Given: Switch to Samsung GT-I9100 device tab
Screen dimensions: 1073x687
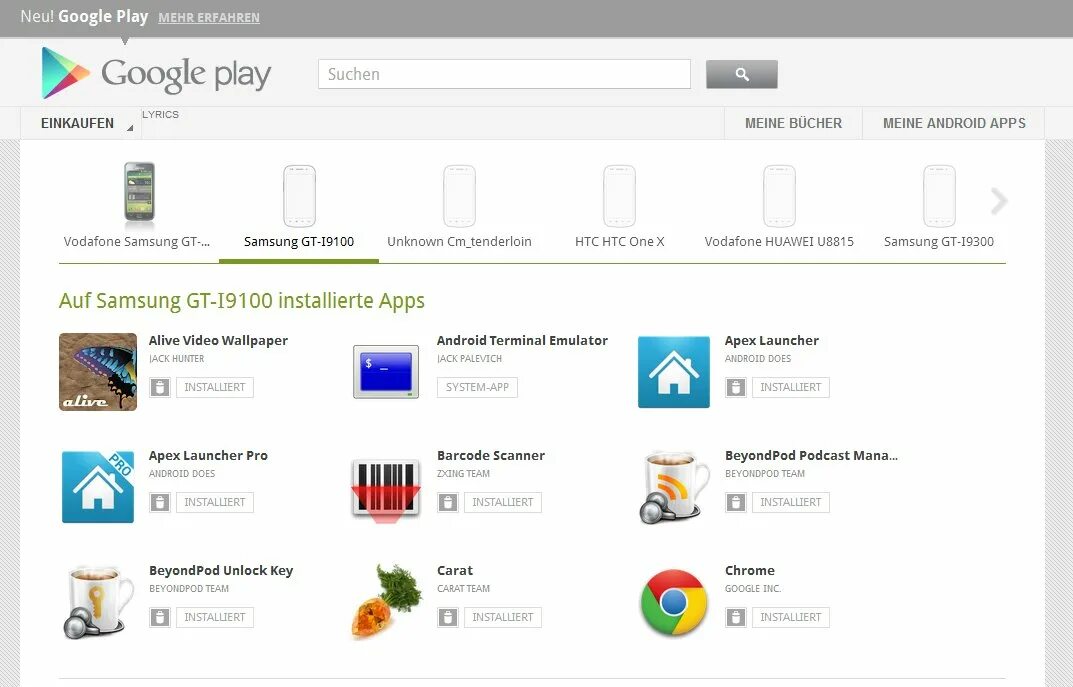Looking at the screenshot, I should (x=299, y=211).
